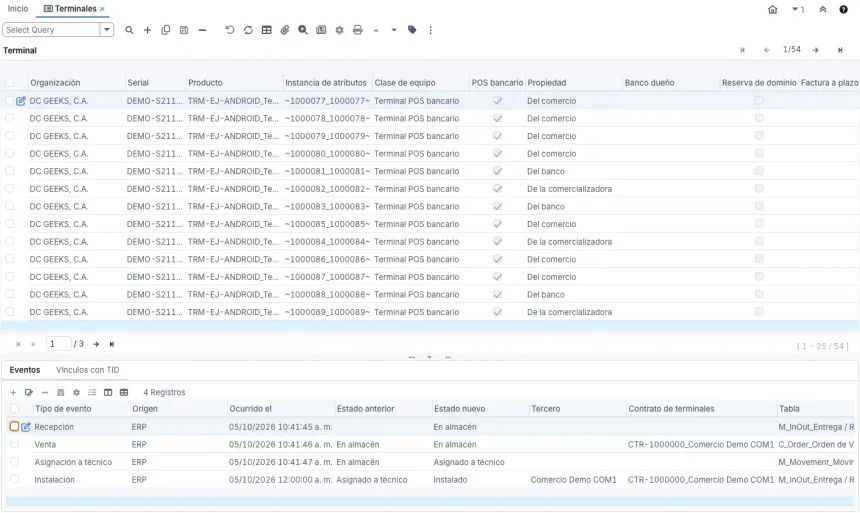Jump to last grid page of 3

click(111, 344)
